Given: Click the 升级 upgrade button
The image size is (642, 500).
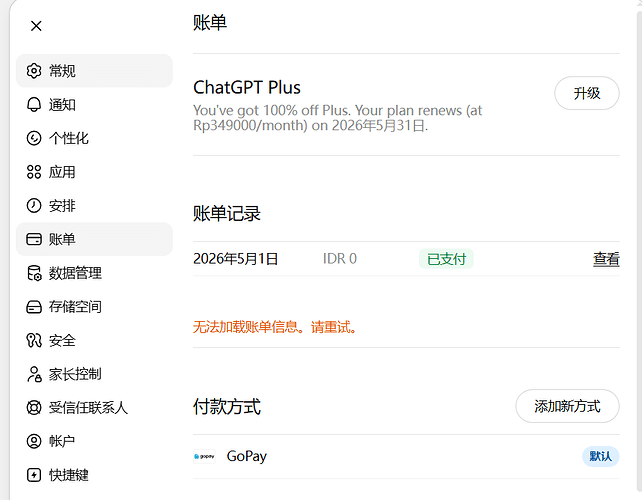Looking at the screenshot, I should pyautogui.click(x=587, y=93).
